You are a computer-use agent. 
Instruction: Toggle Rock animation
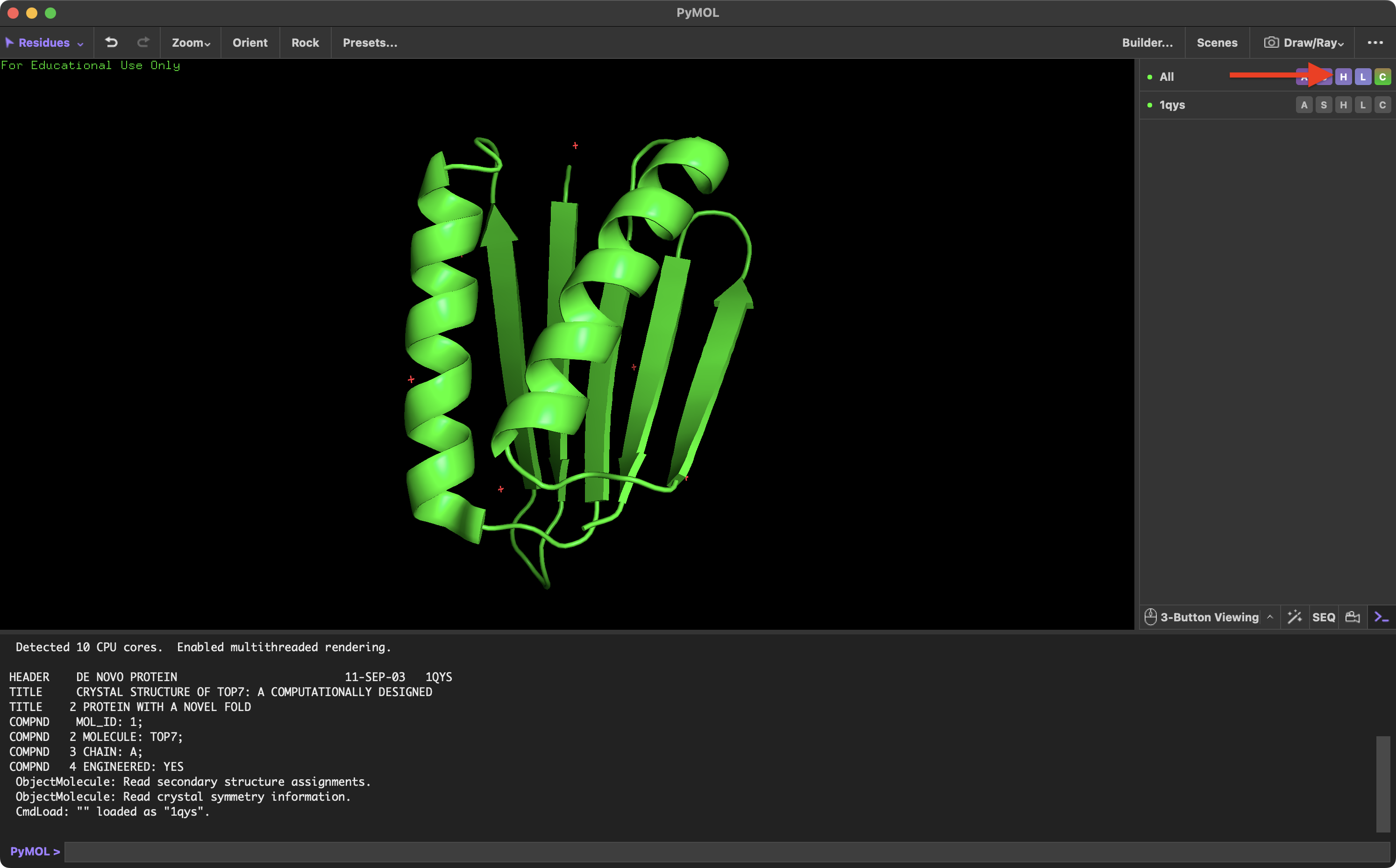[x=305, y=43]
